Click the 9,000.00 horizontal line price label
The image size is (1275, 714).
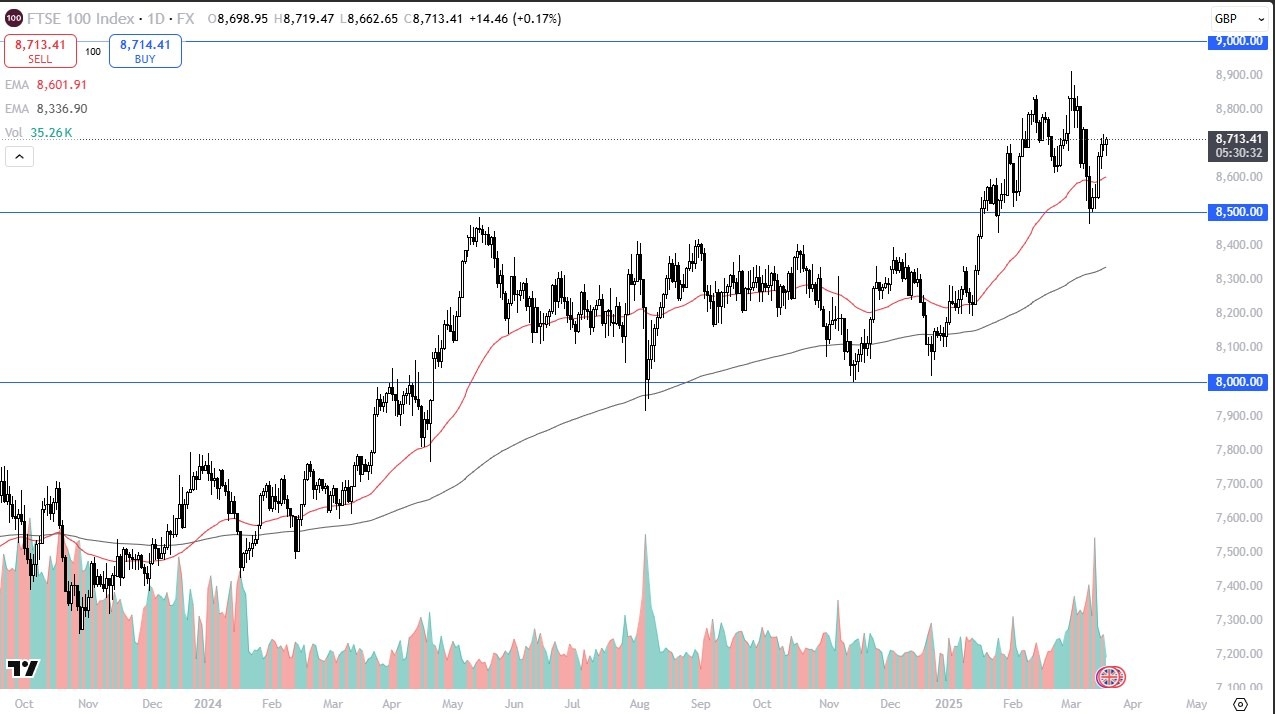coord(1238,41)
